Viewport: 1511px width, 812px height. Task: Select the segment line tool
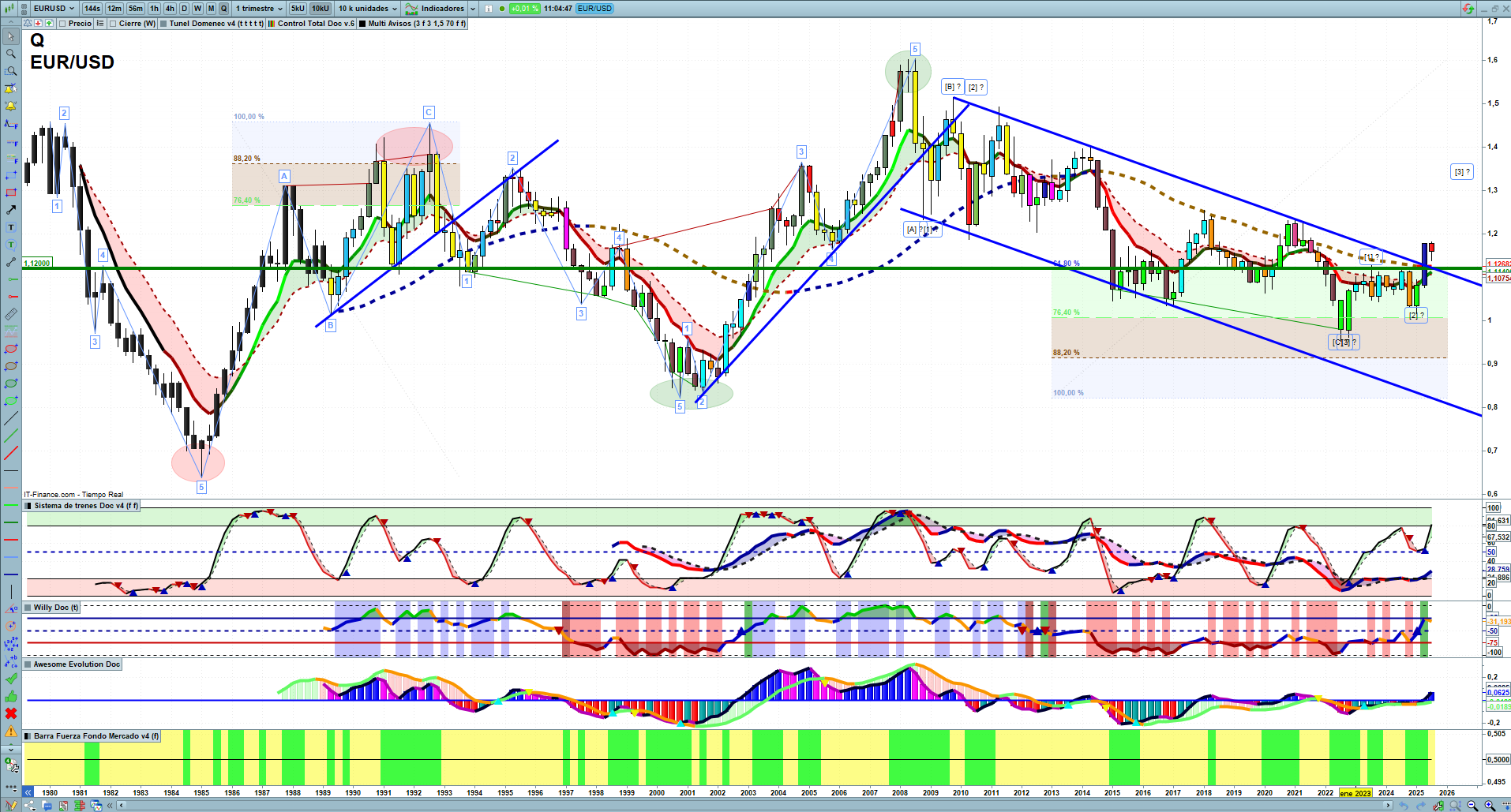click(x=11, y=262)
